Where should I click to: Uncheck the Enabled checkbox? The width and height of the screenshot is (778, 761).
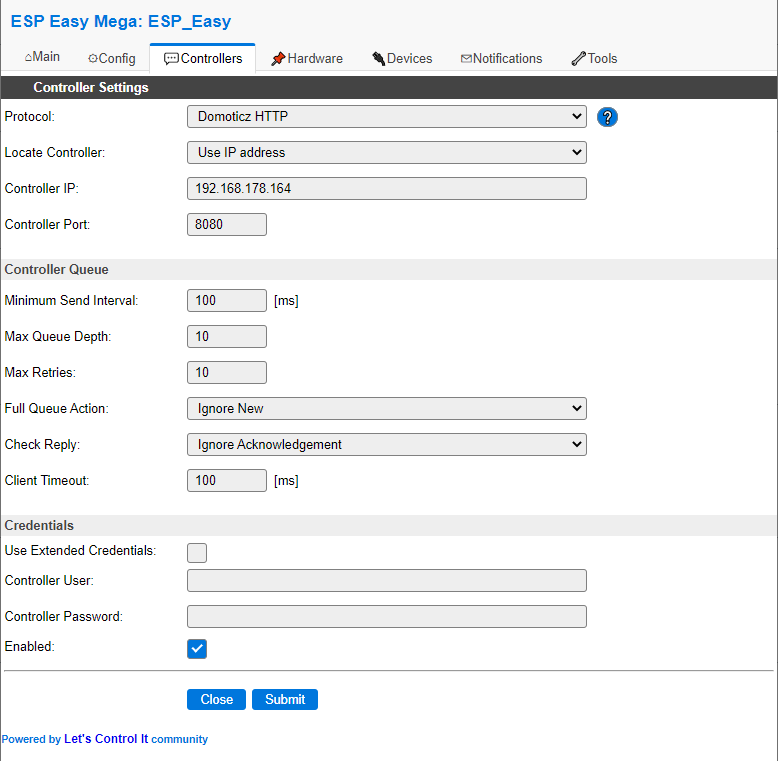click(197, 648)
